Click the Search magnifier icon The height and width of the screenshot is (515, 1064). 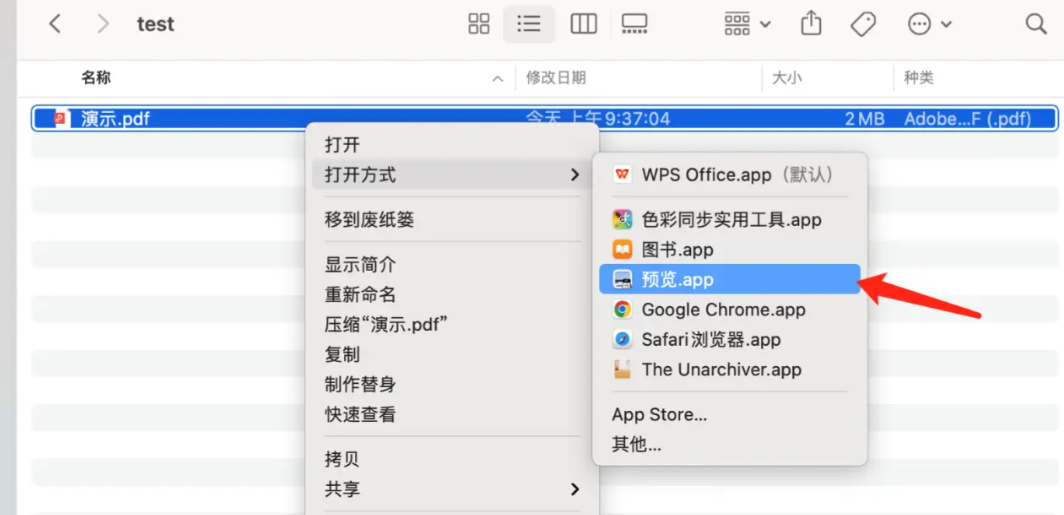coord(1036,24)
